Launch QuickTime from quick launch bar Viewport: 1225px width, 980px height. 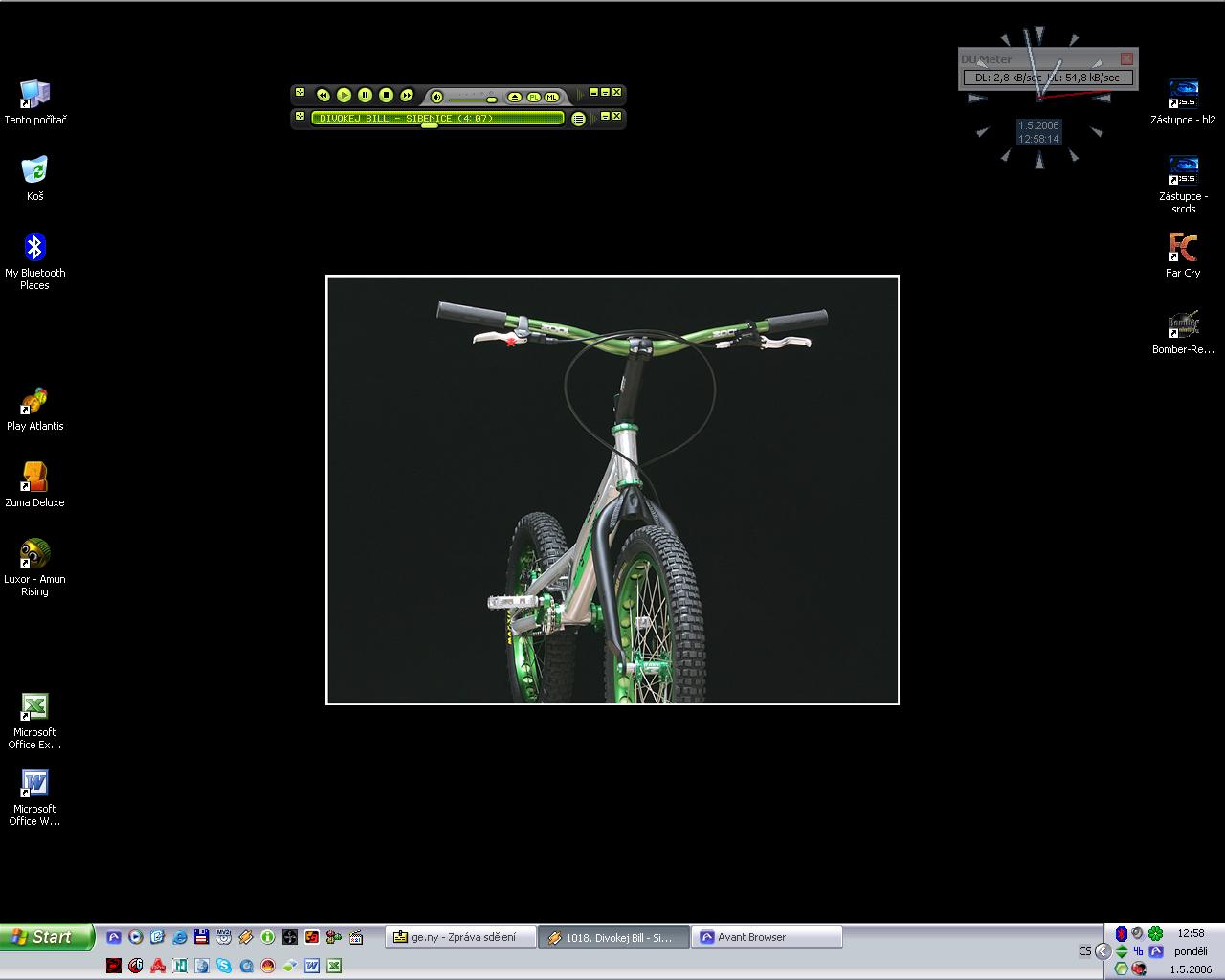point(246,966)
